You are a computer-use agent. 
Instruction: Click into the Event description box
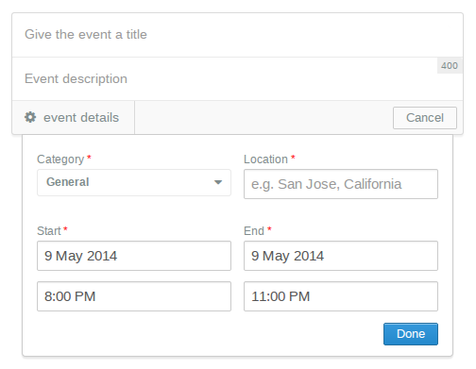click(x=237, y=79)
